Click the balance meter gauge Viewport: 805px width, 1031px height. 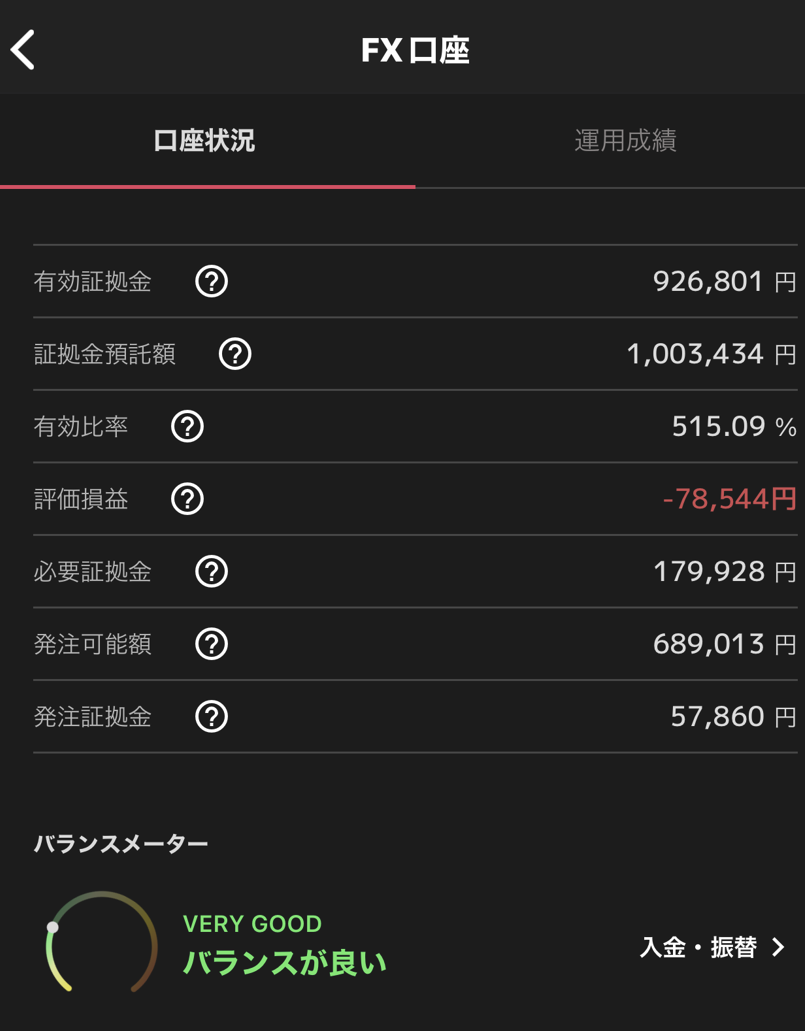coord(101,943)
